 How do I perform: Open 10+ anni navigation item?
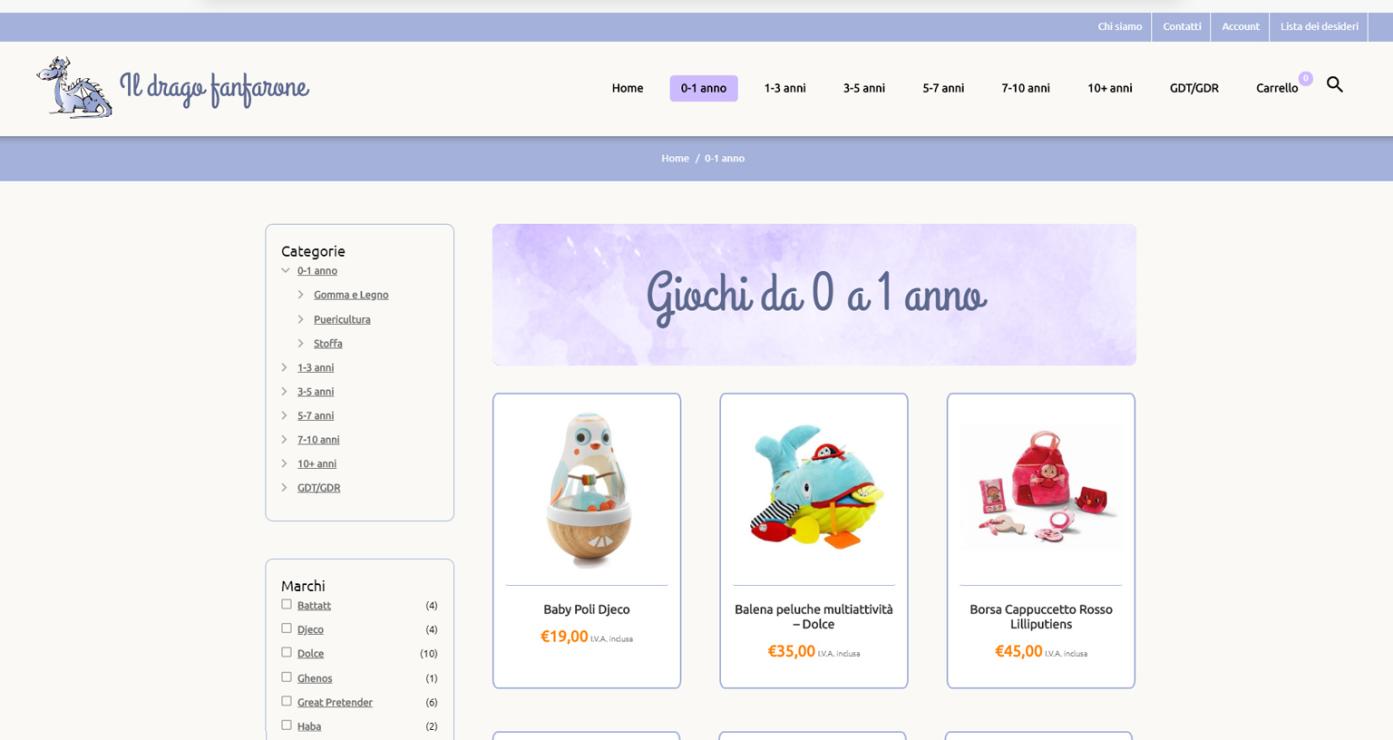[1109, 88]
